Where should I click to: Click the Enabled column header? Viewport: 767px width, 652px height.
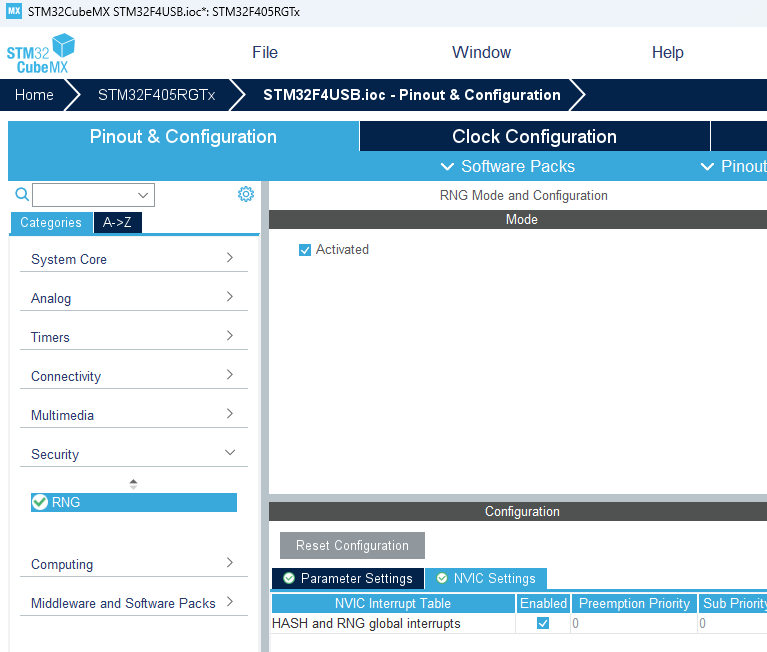(x=543, y=603)
